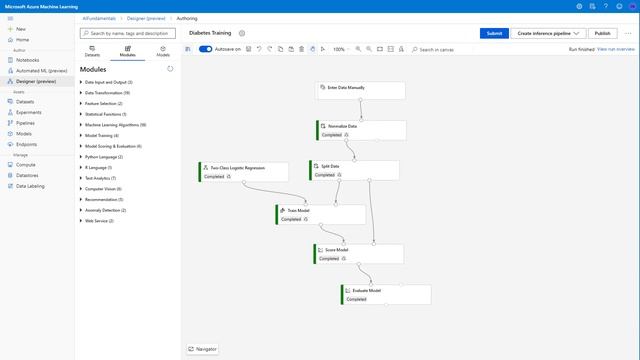
Task: Expand Model Scoring & Evaluation category
Action: click(111, 146)
